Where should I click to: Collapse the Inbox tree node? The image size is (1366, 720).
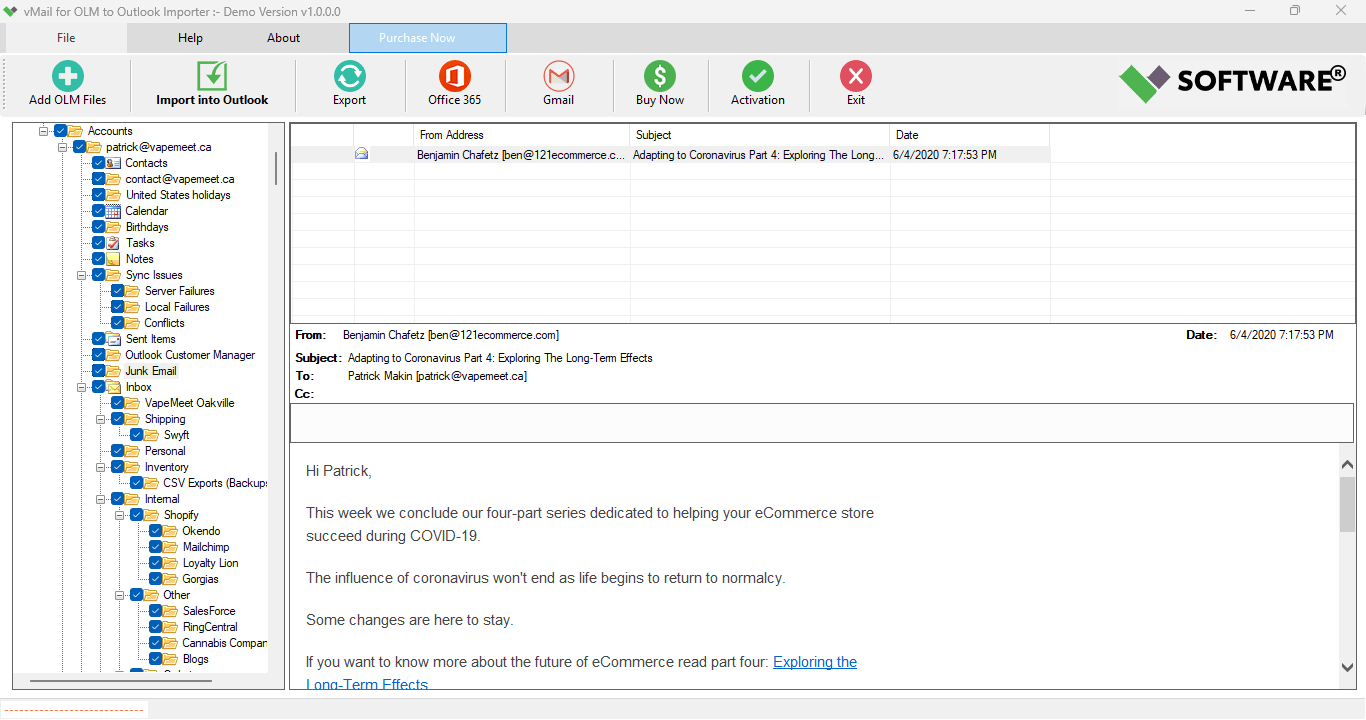(82, 387)
